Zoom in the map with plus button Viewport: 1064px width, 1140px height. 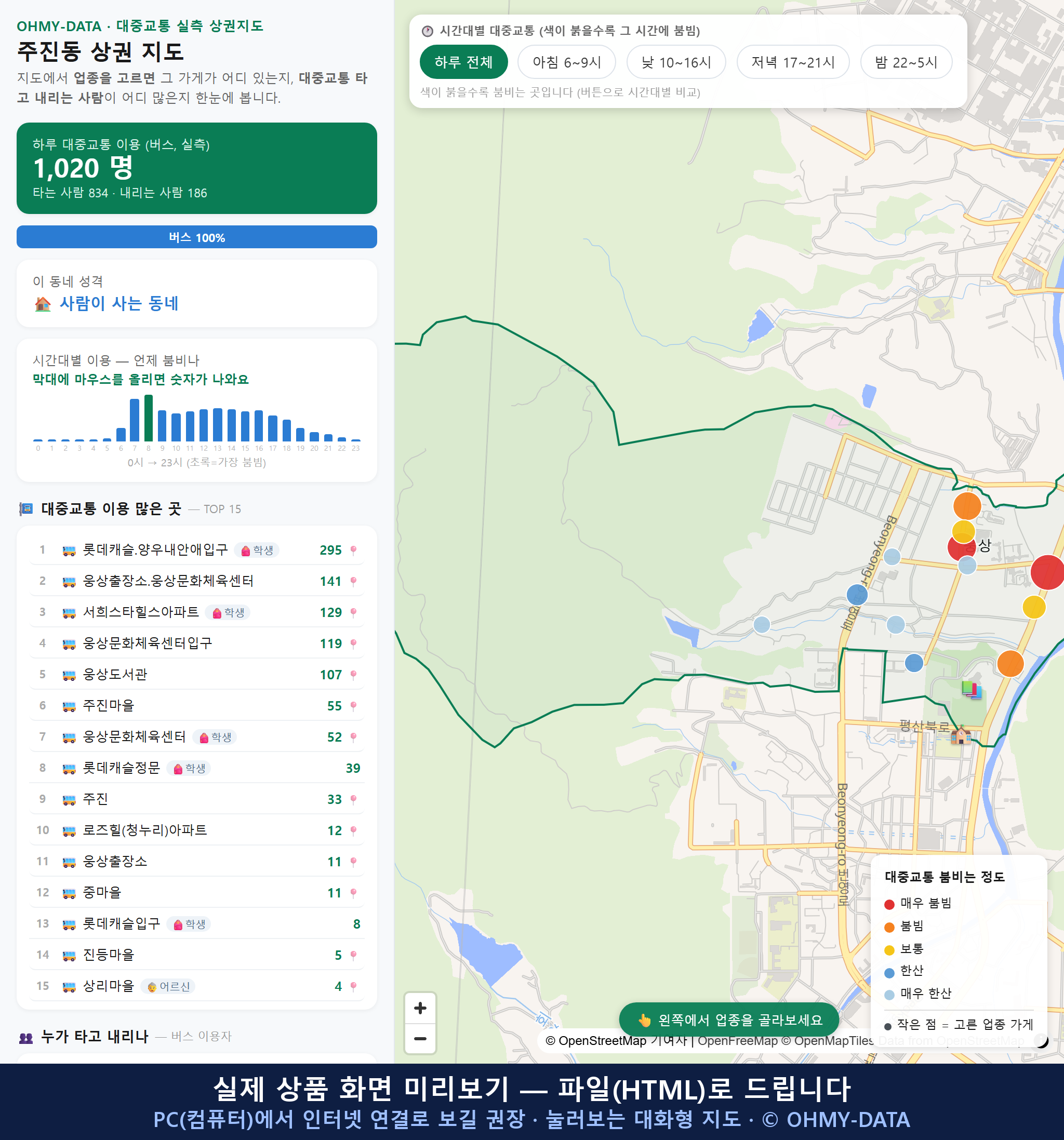(420, 1008)
